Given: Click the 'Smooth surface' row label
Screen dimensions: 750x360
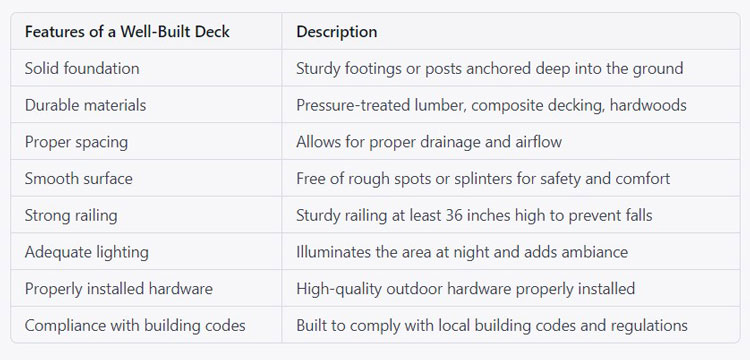Looking at the screenshot, I should pos(79,179).
